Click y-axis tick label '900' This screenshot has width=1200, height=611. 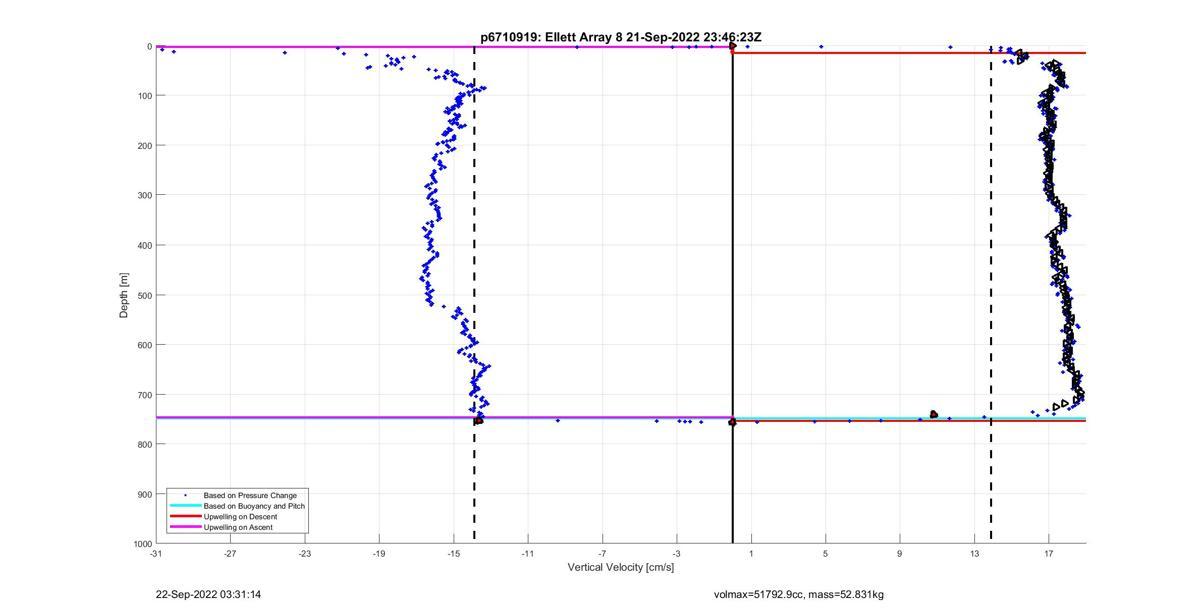(144, 494)
